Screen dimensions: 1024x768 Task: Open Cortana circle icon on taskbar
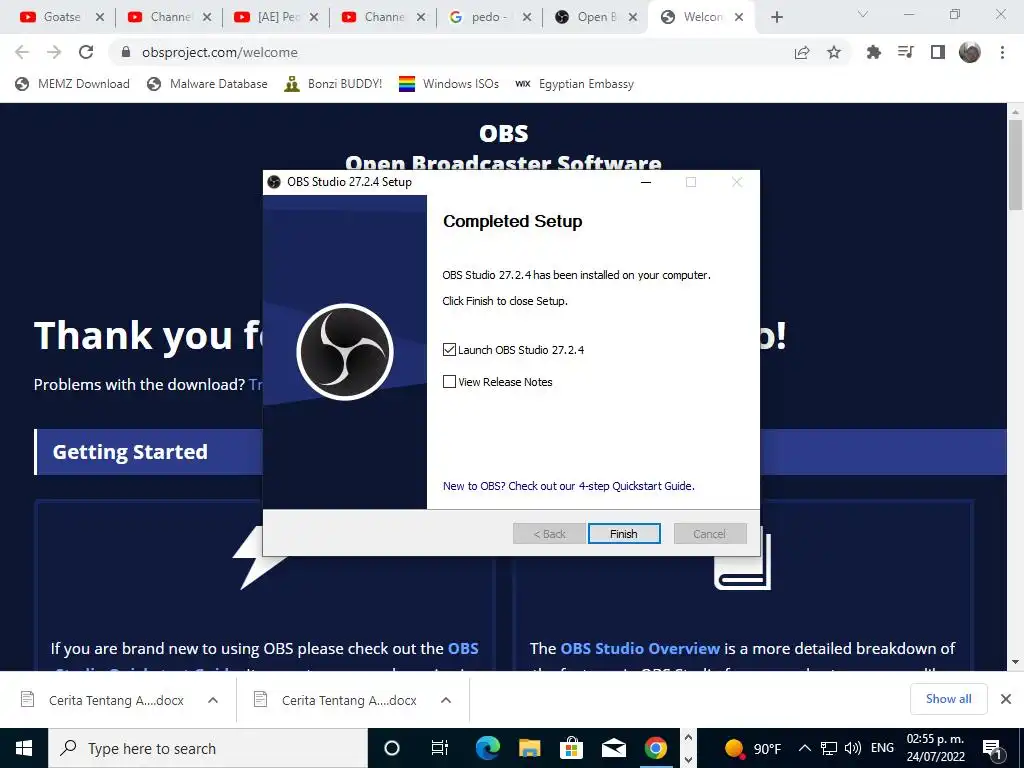point(392,748)
